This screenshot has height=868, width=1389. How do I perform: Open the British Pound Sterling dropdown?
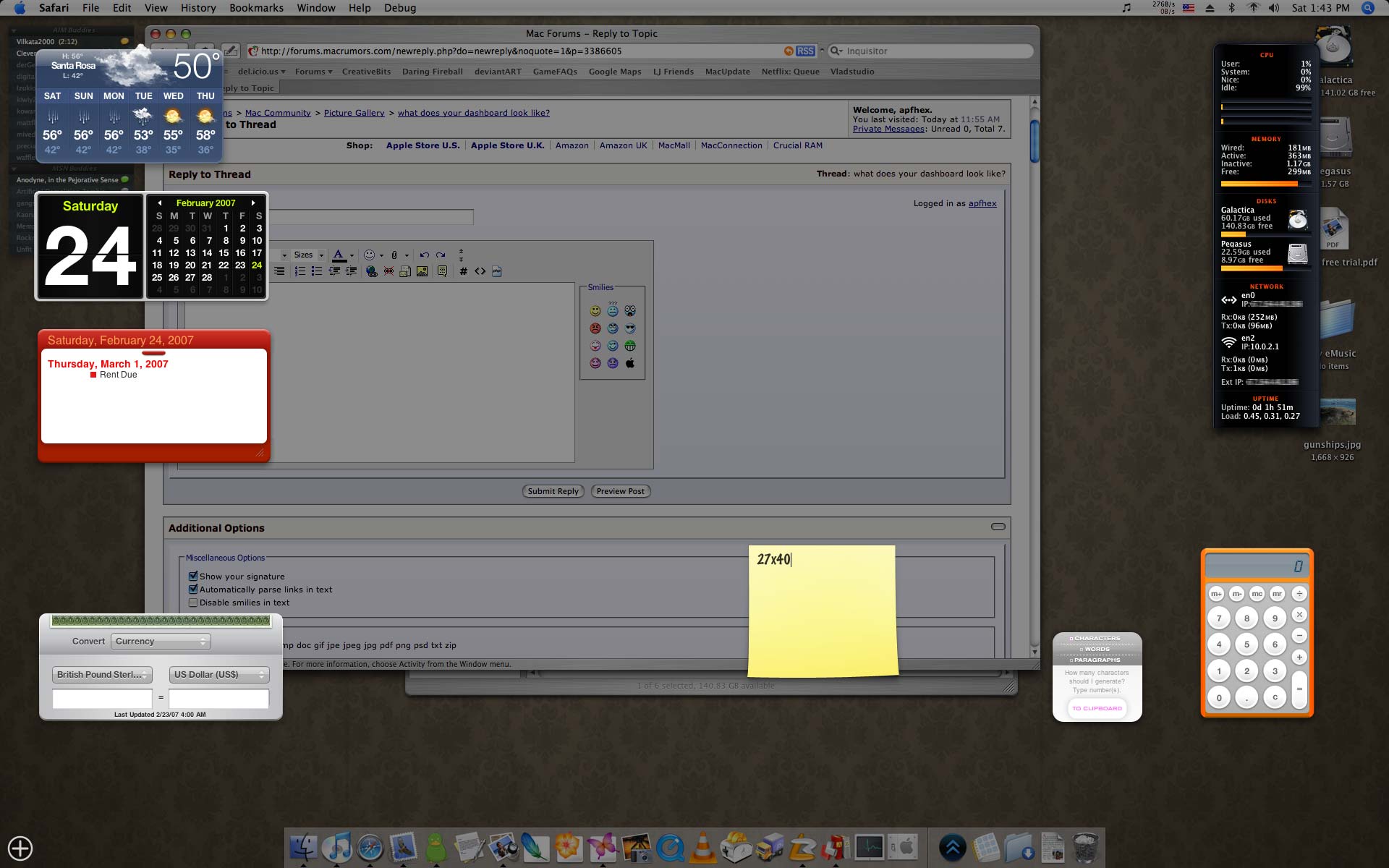point(102,674)
